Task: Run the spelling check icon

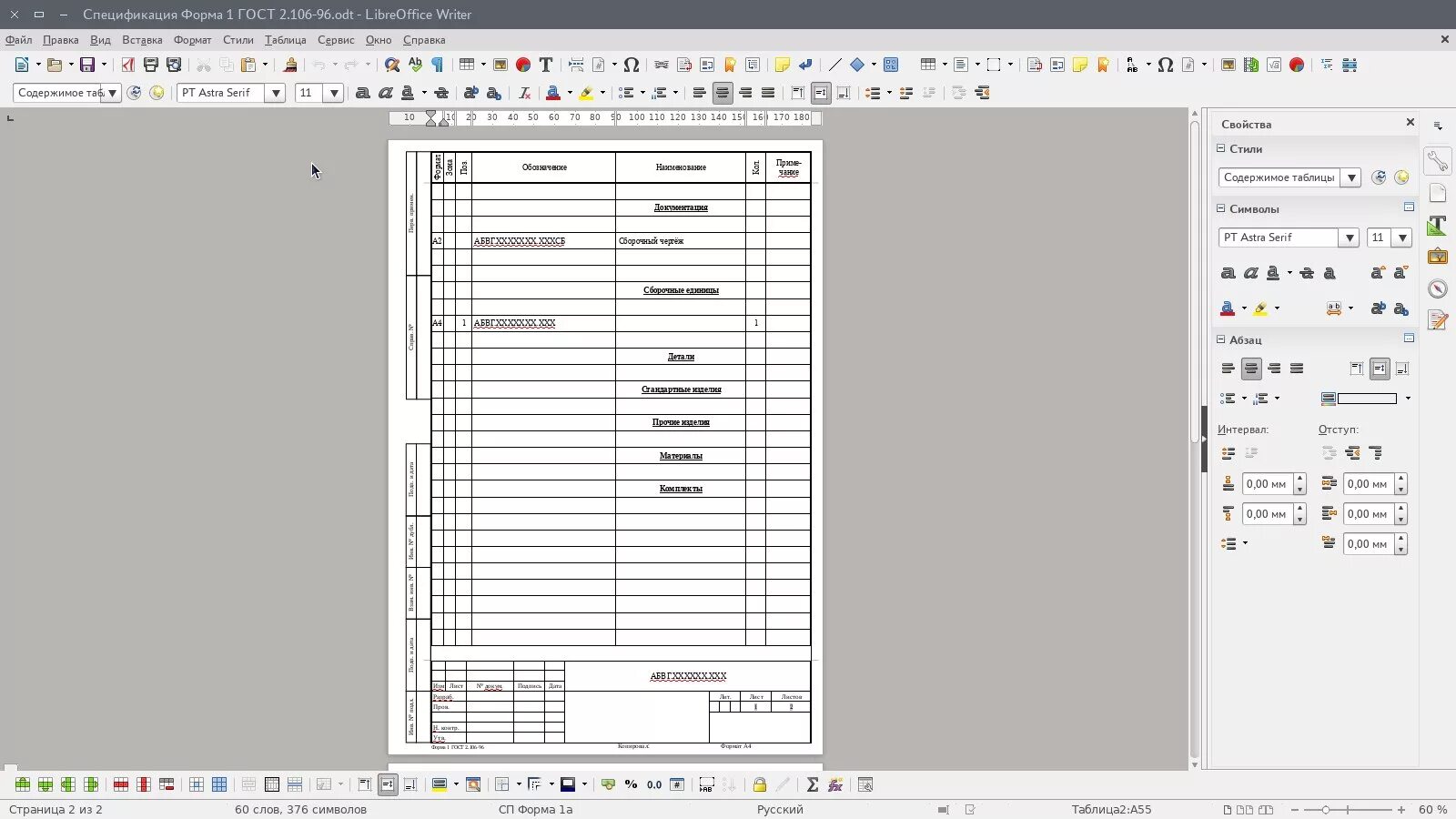Action: [415, 65]
